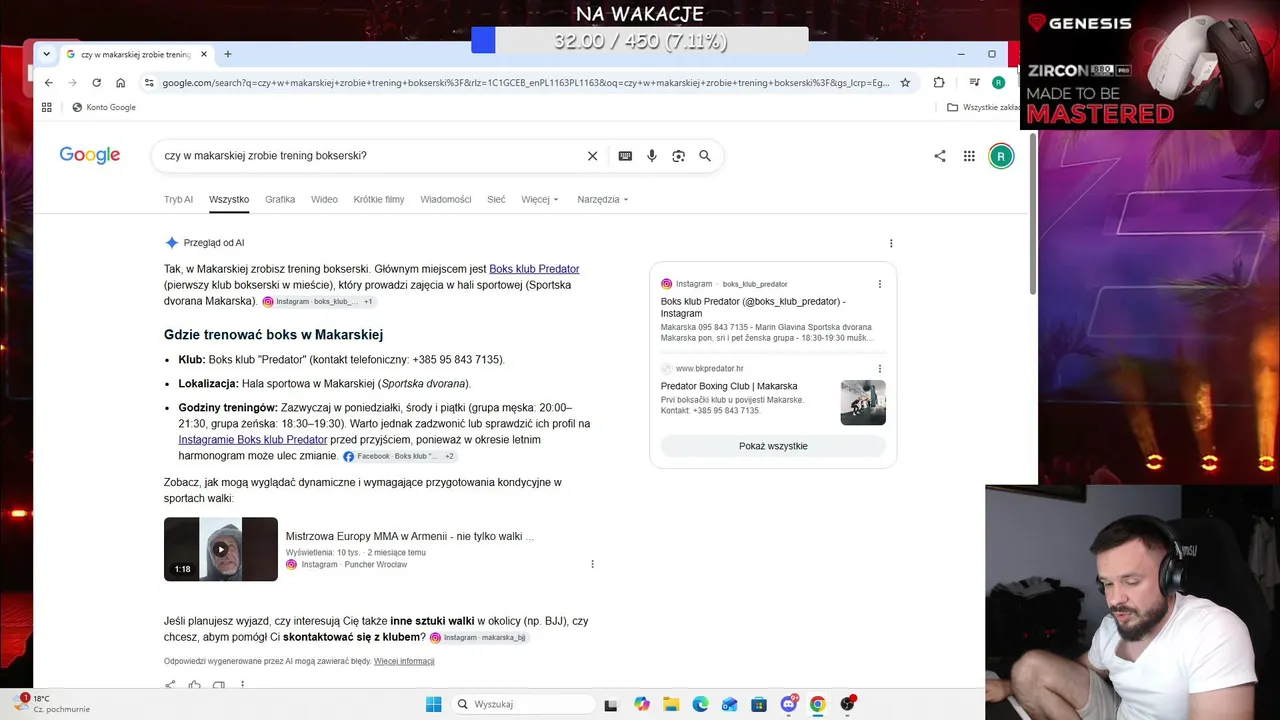The height and width of the screenshot is (720, 1280).
Task: Open Microsoft Store from the taskbar
Action: [759, 704]
